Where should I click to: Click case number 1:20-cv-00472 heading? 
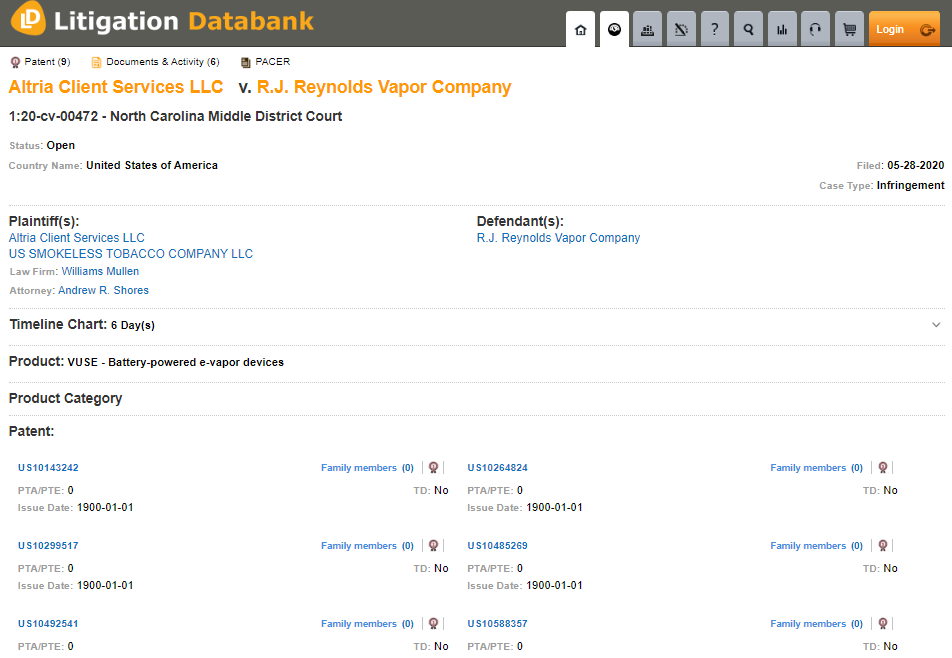pyautogui.click(x=175, y=116)
